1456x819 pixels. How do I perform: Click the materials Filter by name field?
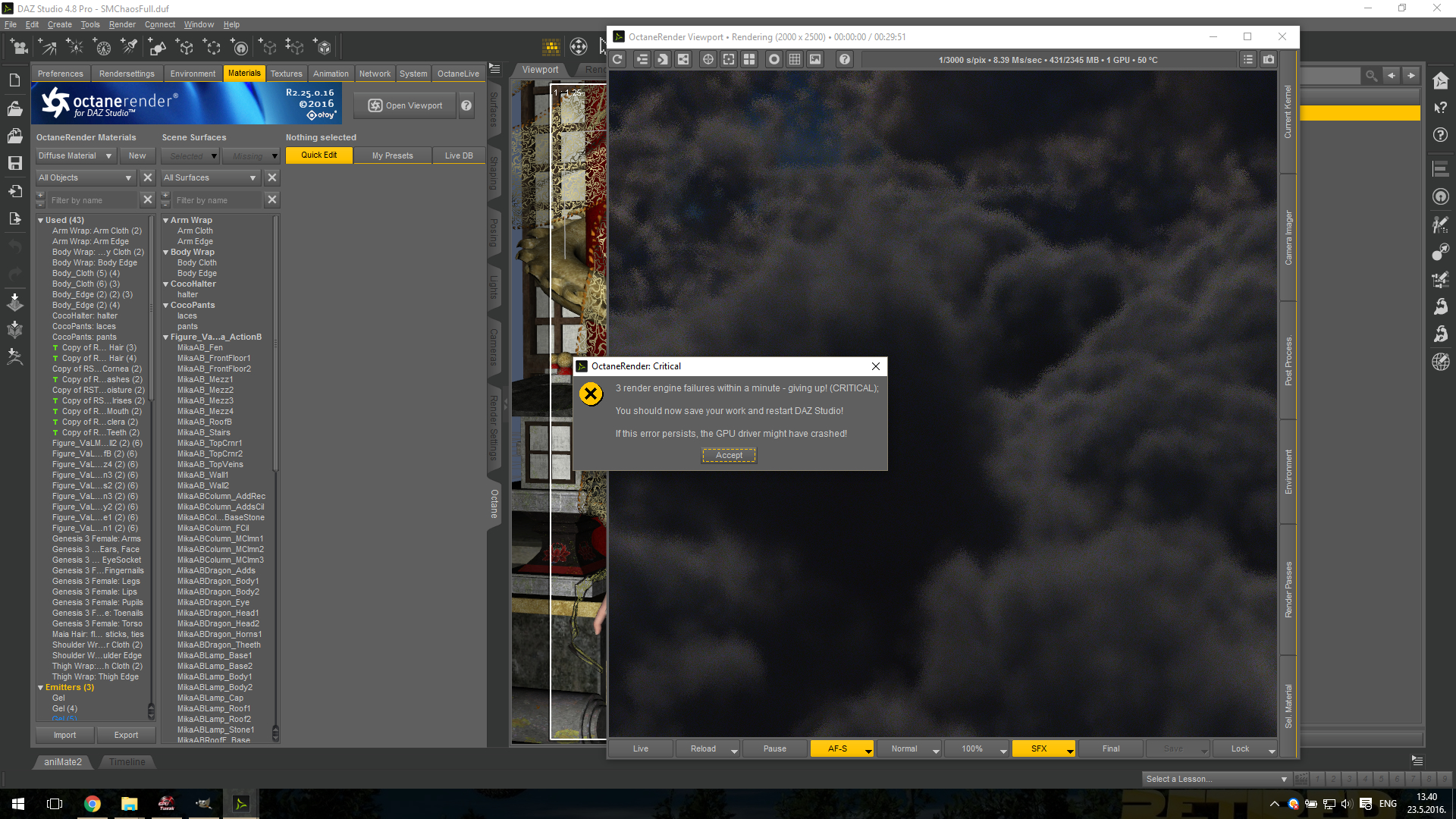tap(93, 201)
